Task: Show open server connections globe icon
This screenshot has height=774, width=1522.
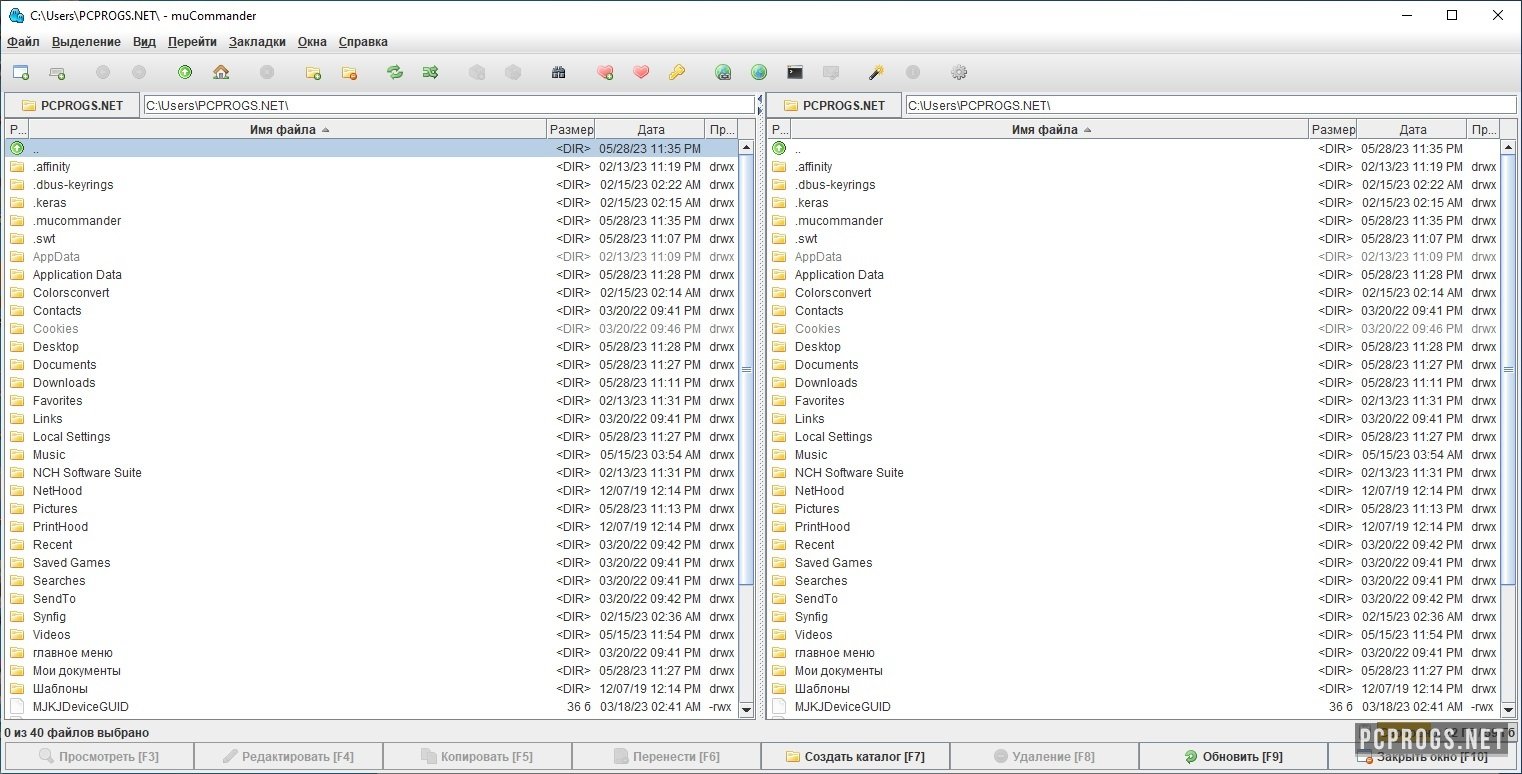Action: (759, 72)
